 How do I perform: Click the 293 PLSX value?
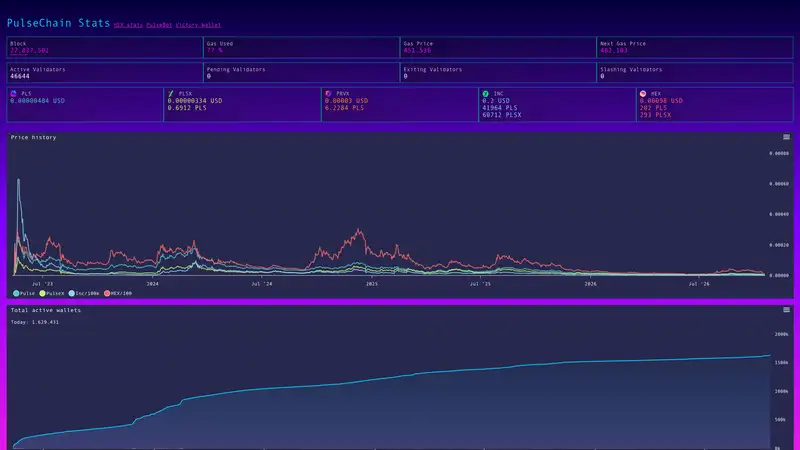click(655, 115)
